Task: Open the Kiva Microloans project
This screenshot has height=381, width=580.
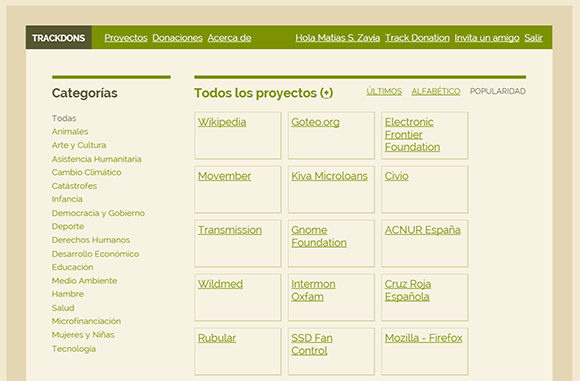Action: tap(329, 176)
